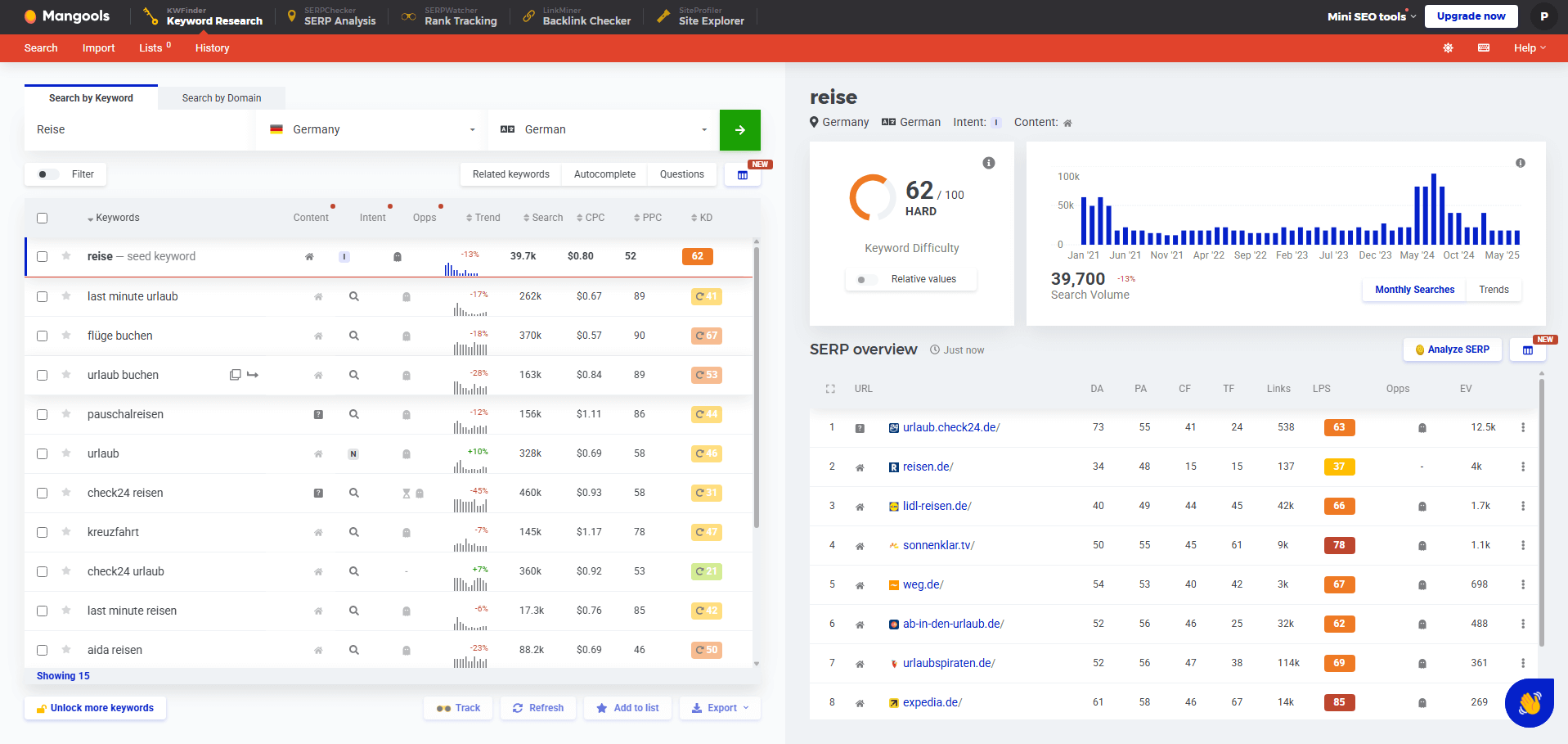The width and height of the screenshot is (1568, 744).
Task: Open options menu for the expedia.de result
Action: point(1522,702)
